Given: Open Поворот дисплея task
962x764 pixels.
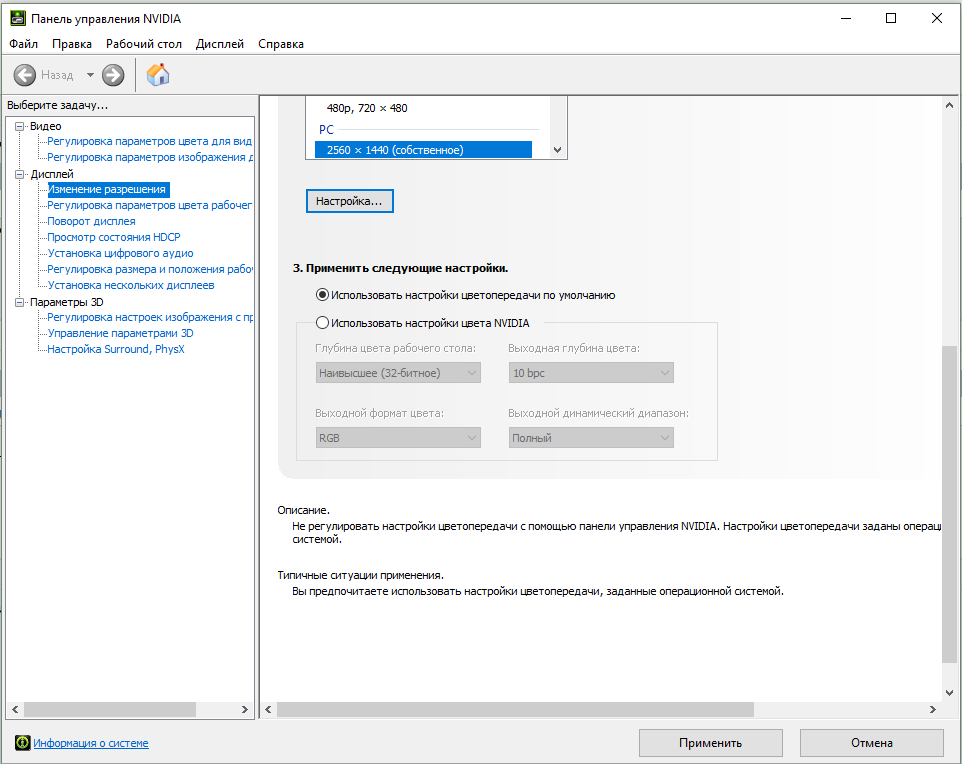Looking at the screenshot, I should pos(91,221).
